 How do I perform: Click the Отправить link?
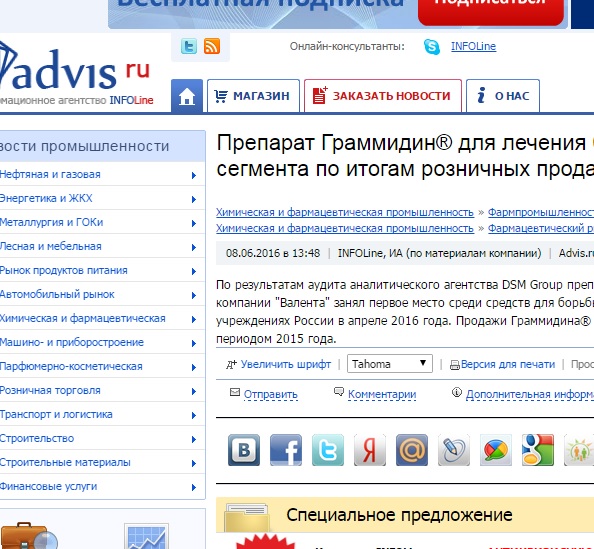pyautogui.click(x=270, y=394)
